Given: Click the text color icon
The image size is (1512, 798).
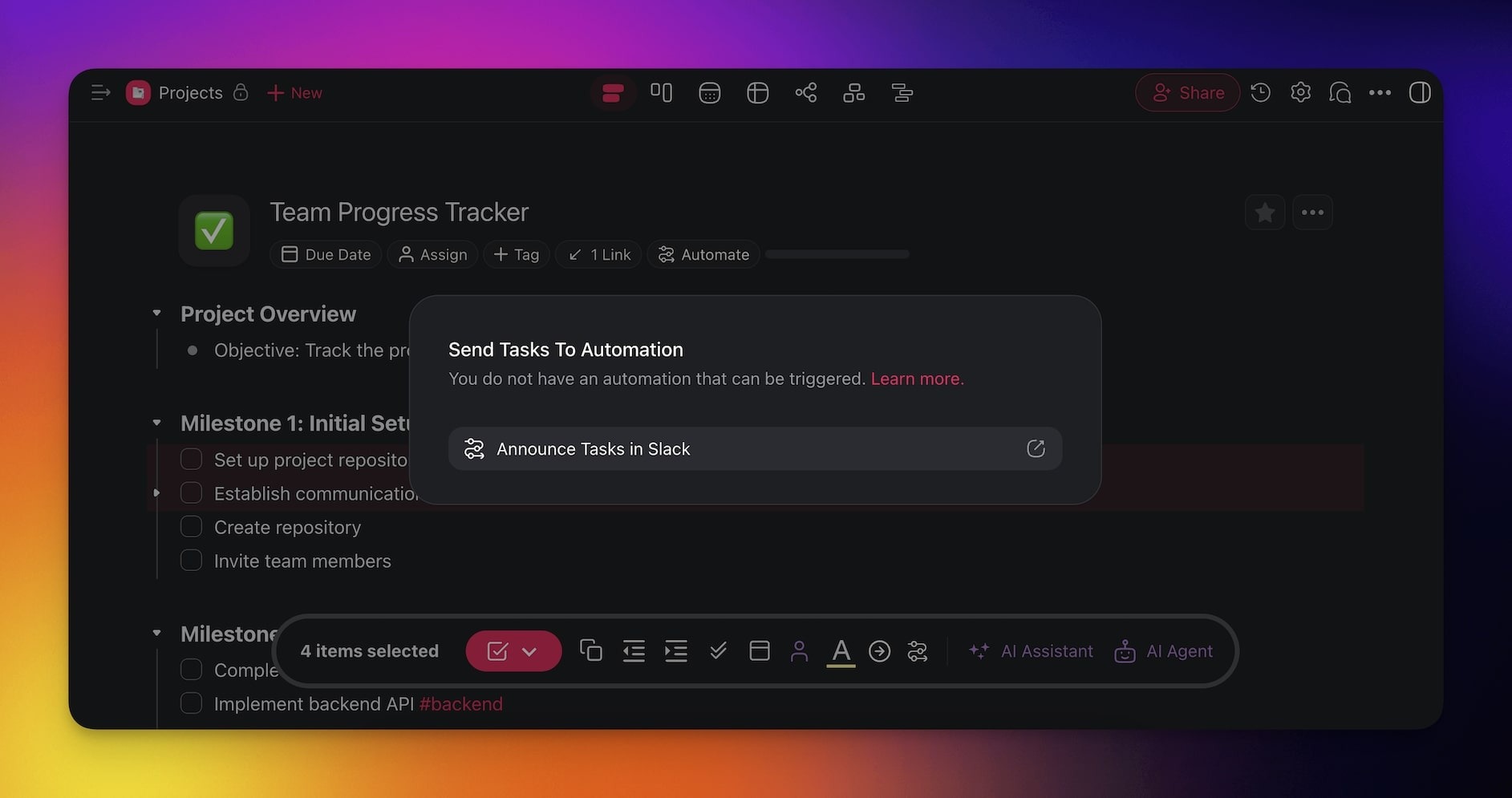Looking at the screenshot, I should pos(840,650).
